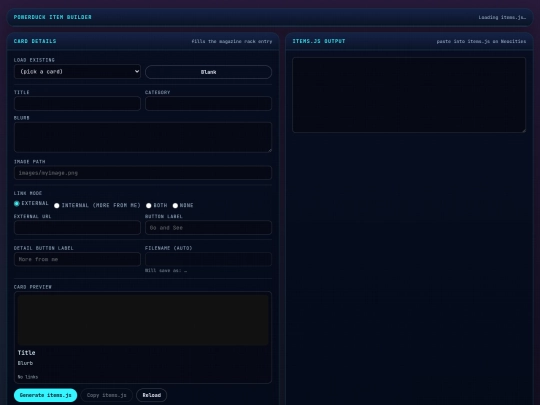Click the Generate items.js button
The width and height of the screenshot is (540, 405).
(45, 395)
